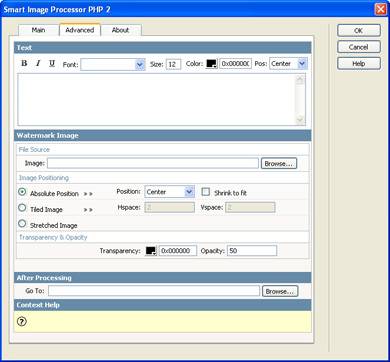Viewport: 390px width, 362px height.
Task: Click the Vspace field
Action: point(250,207)
